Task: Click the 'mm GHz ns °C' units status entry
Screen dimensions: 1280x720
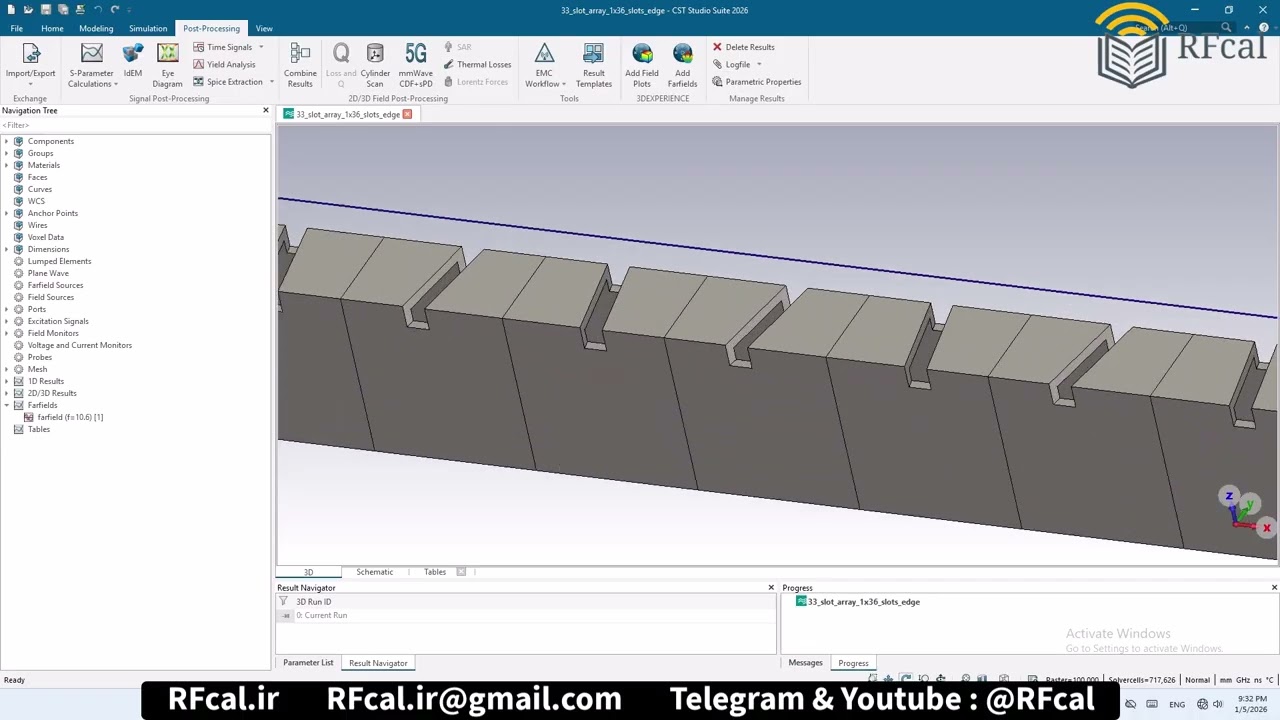Action: point(1246,680)
